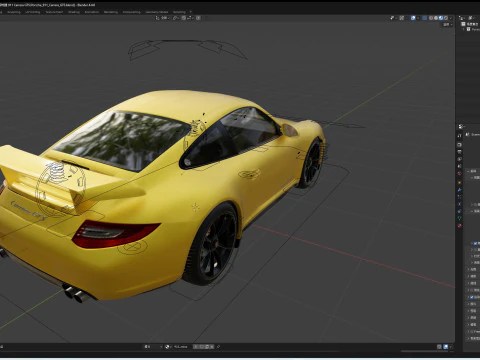The width and height of the screenshot is (480, 360).
Task: Toggle snapping magnet in viewport header
Action: [184, 18]
